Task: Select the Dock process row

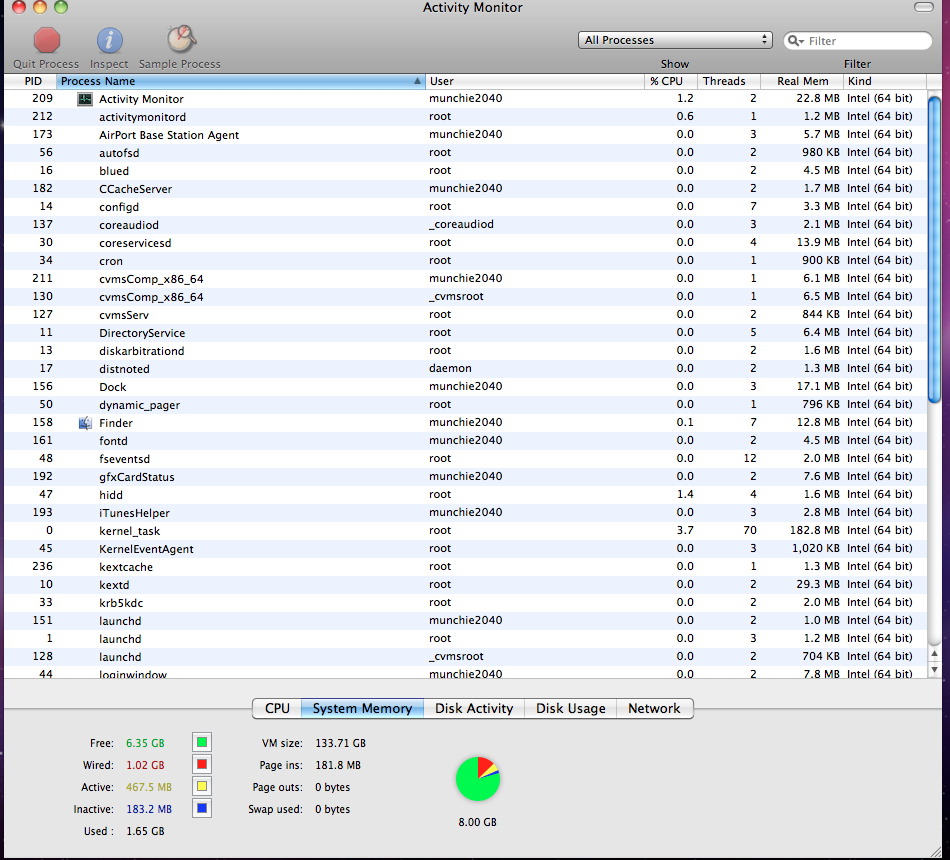Action: [x=465, y=387]
